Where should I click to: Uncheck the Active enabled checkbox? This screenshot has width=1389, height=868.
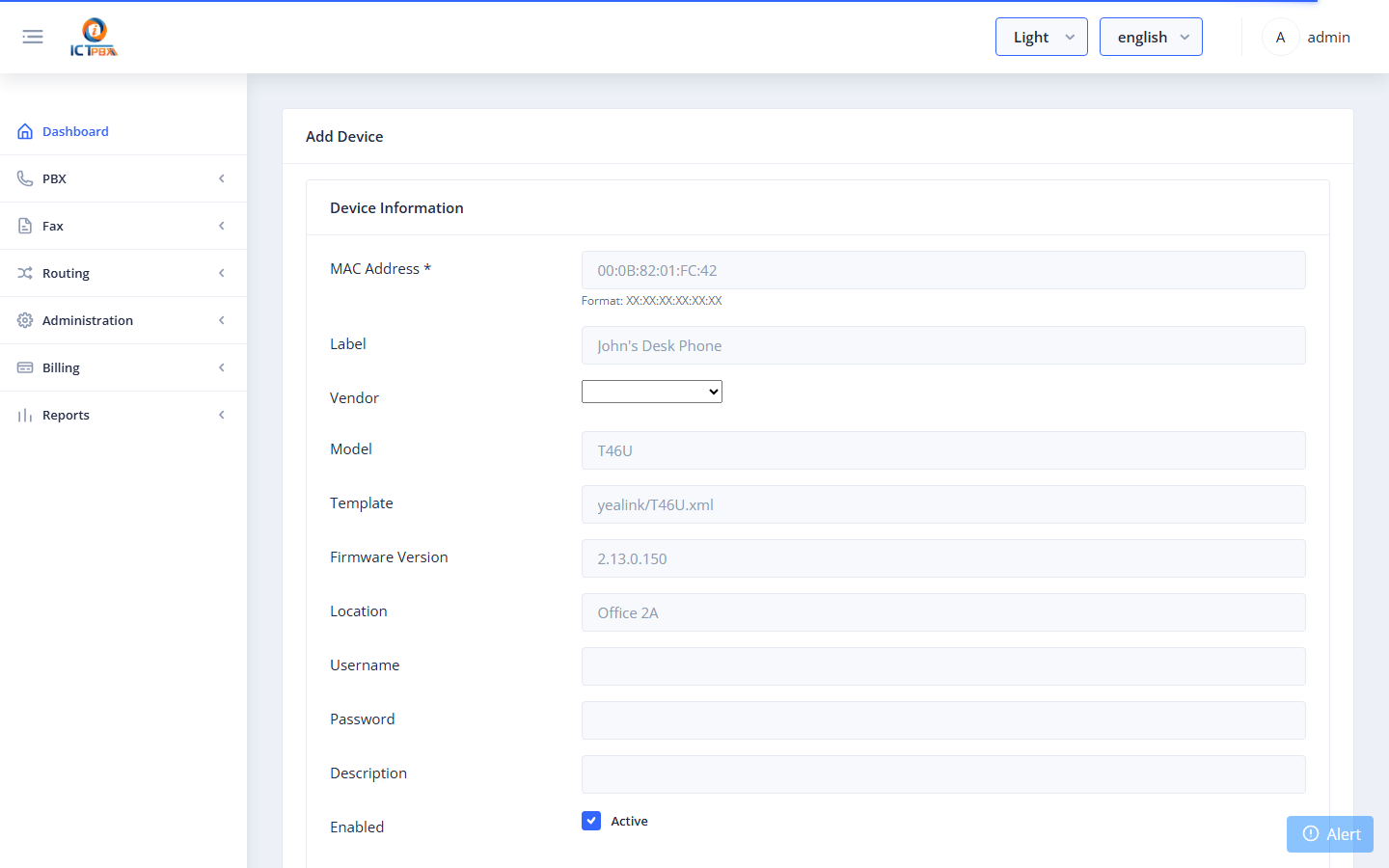(591, 821)
